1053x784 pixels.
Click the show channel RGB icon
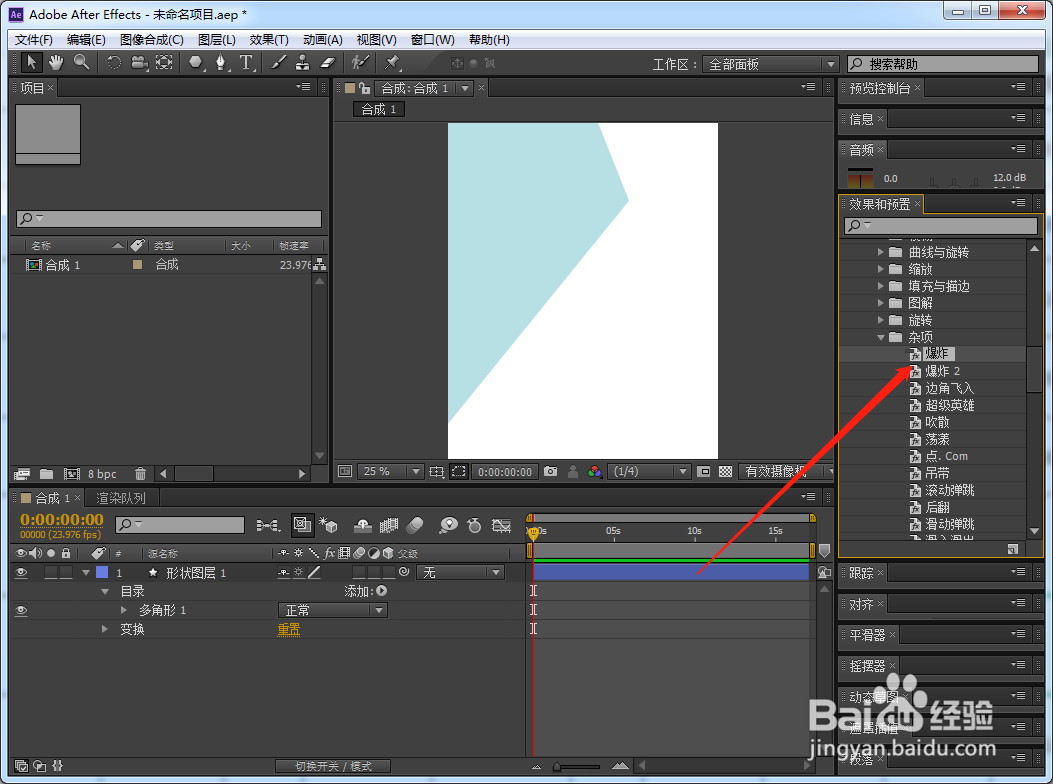coord(594,472)
